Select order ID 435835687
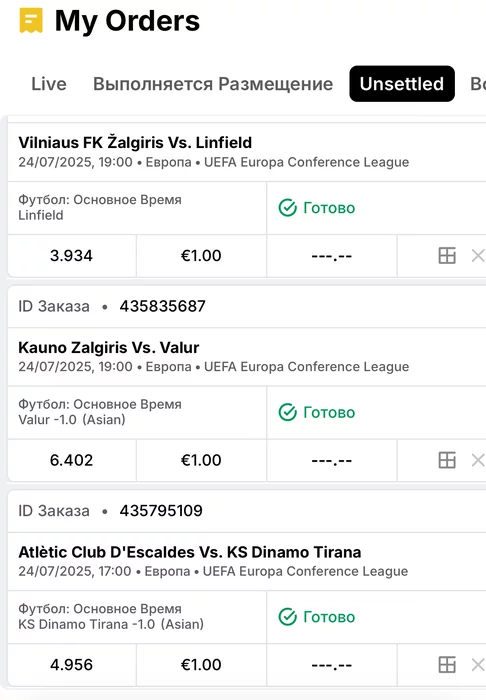This screenshot has height=700, width=486. pos(162,306)
